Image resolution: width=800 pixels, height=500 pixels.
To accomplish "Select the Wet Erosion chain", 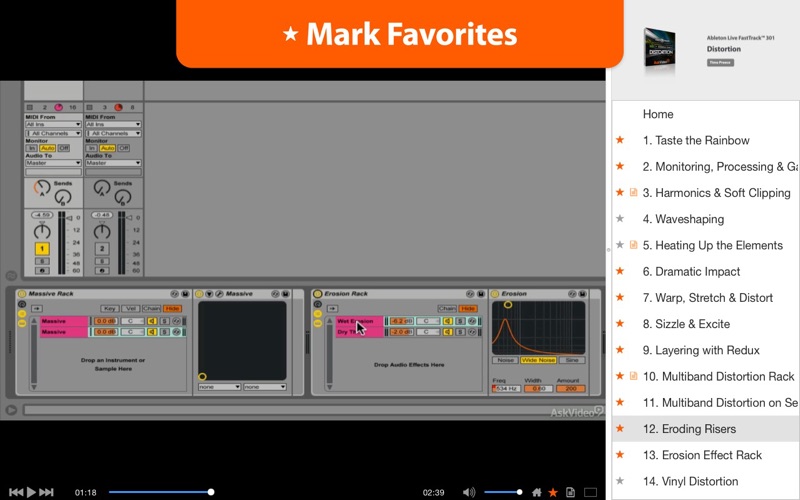I will (x=360, y=321).
